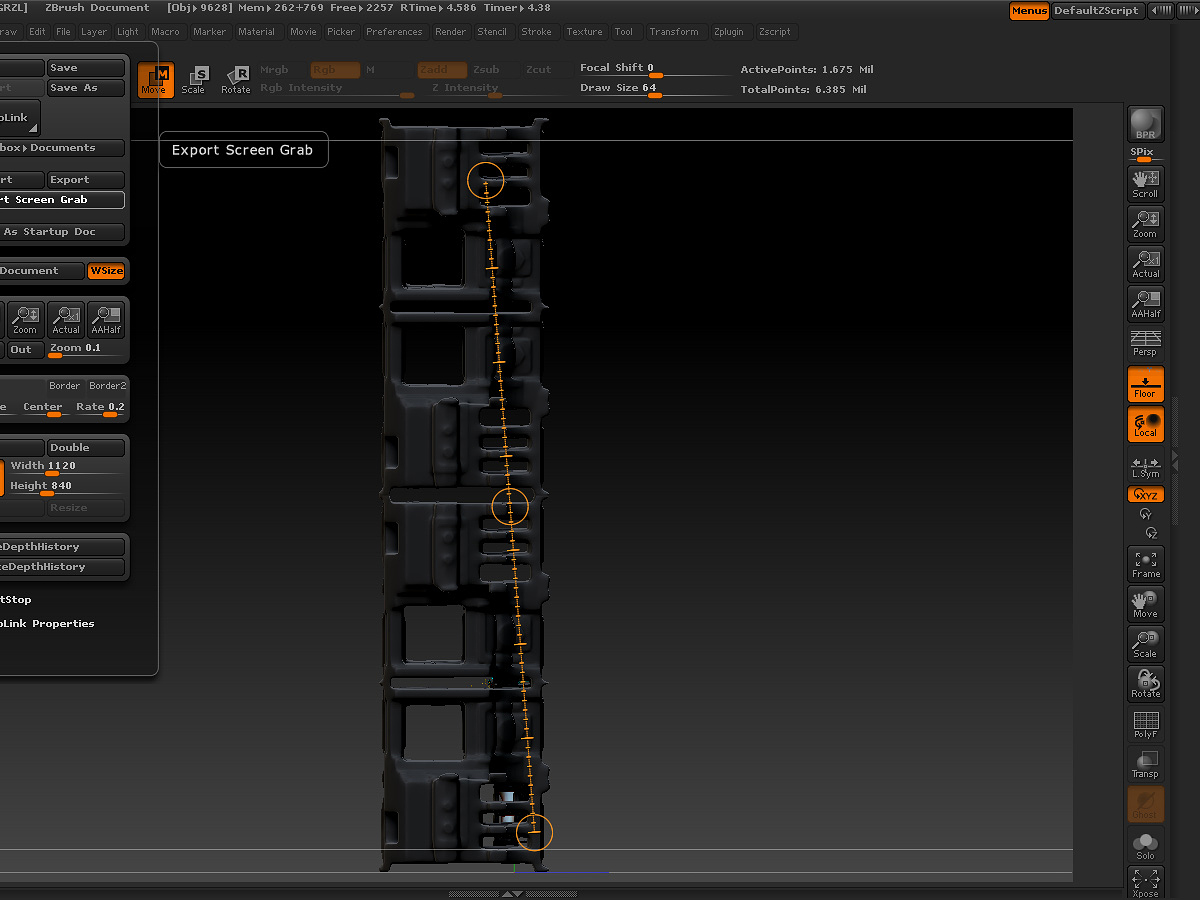The image size is (1200, 900).
Task: Toggle Persp perspective view
Action: 1145,344
